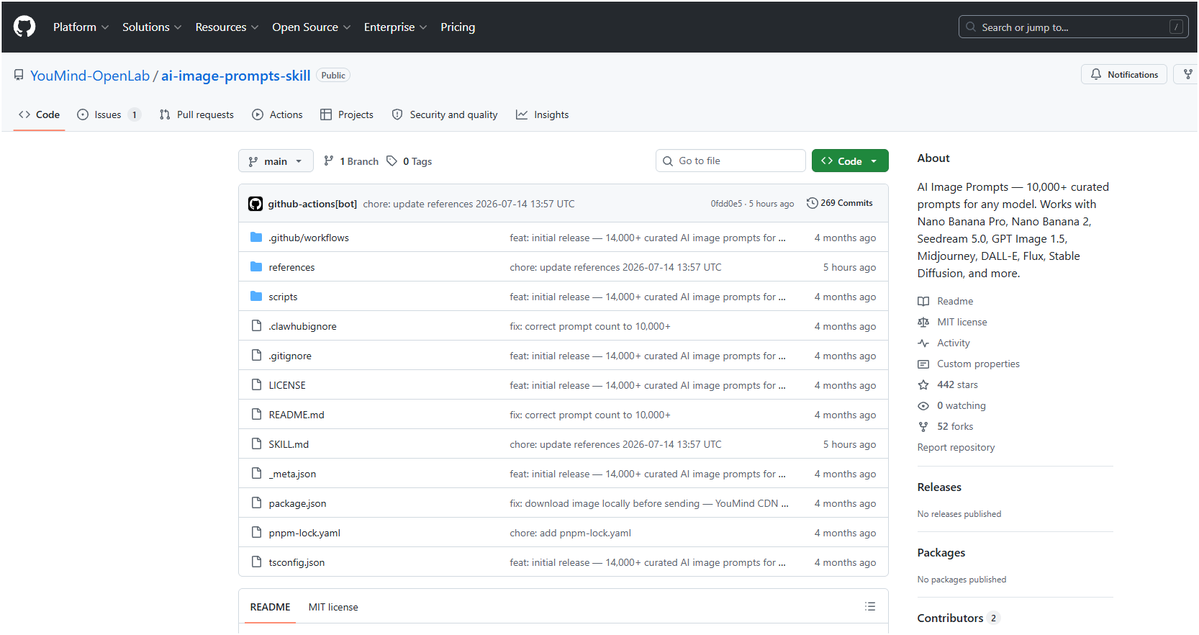Viewport: 1199px width, 635px height.
Task: Open the SKILL.md file
Action: click(289, 444)
